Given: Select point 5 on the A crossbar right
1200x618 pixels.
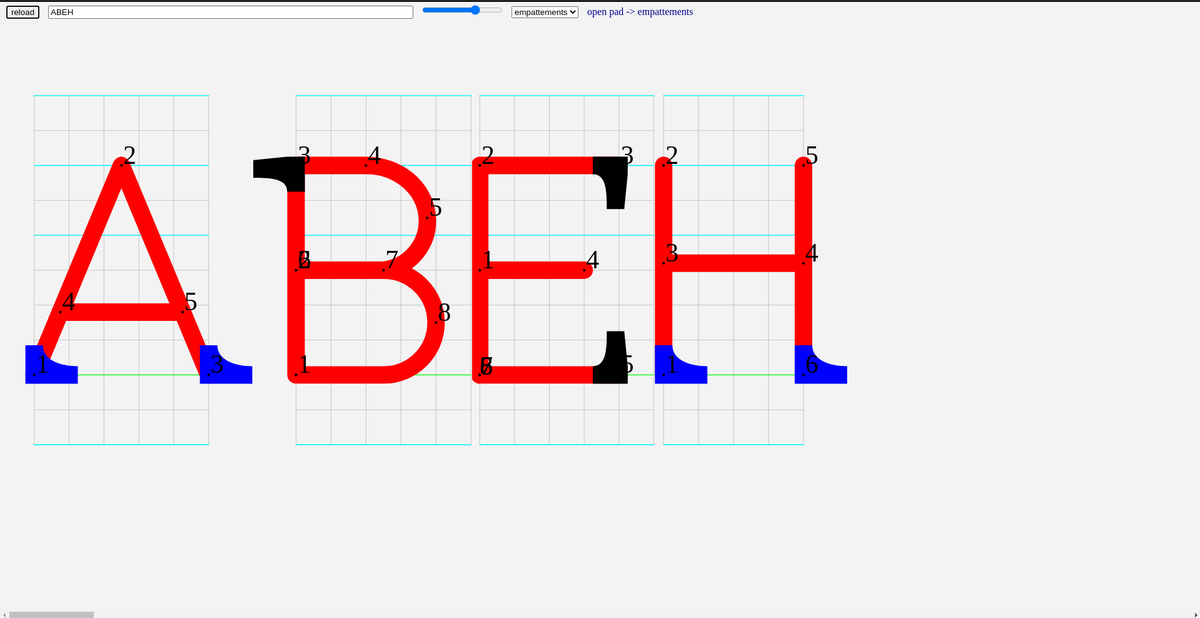Looking at the screenshot, I should click(190, 302).
